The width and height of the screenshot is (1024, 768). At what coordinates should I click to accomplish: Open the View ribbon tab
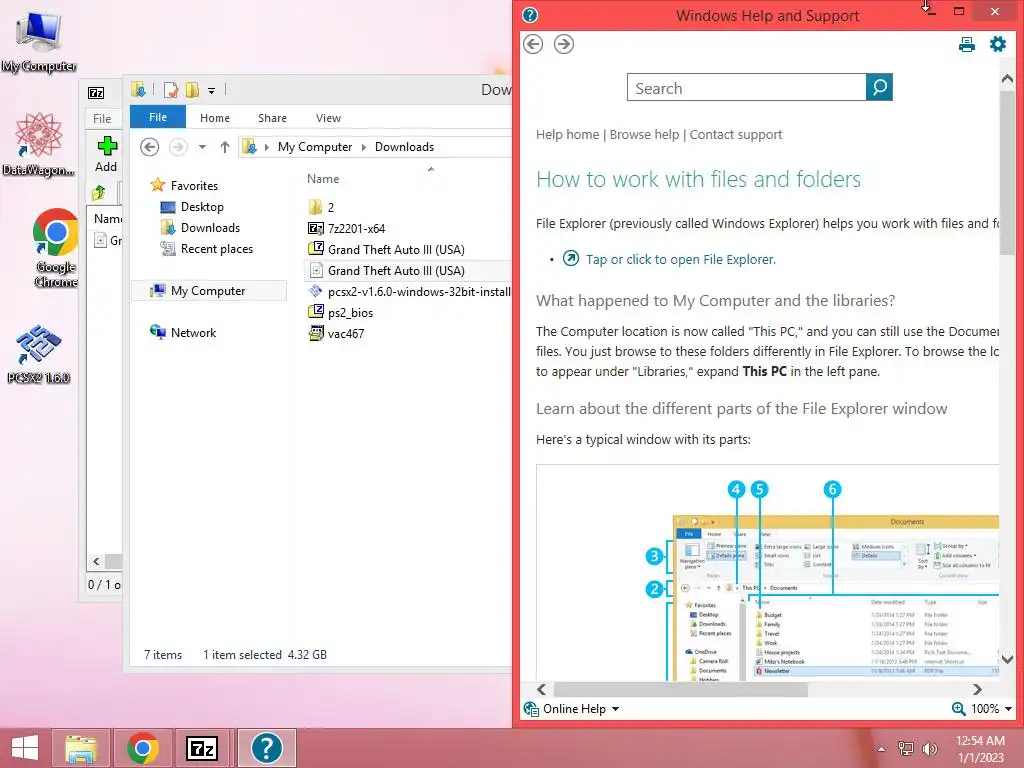tap(328, 118)
